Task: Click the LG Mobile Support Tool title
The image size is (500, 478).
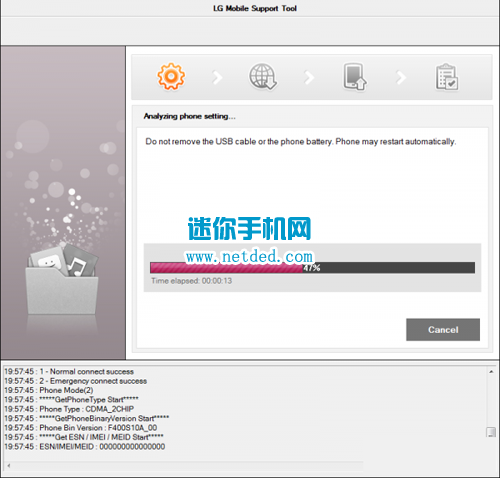Action: (x=255, y=8)
